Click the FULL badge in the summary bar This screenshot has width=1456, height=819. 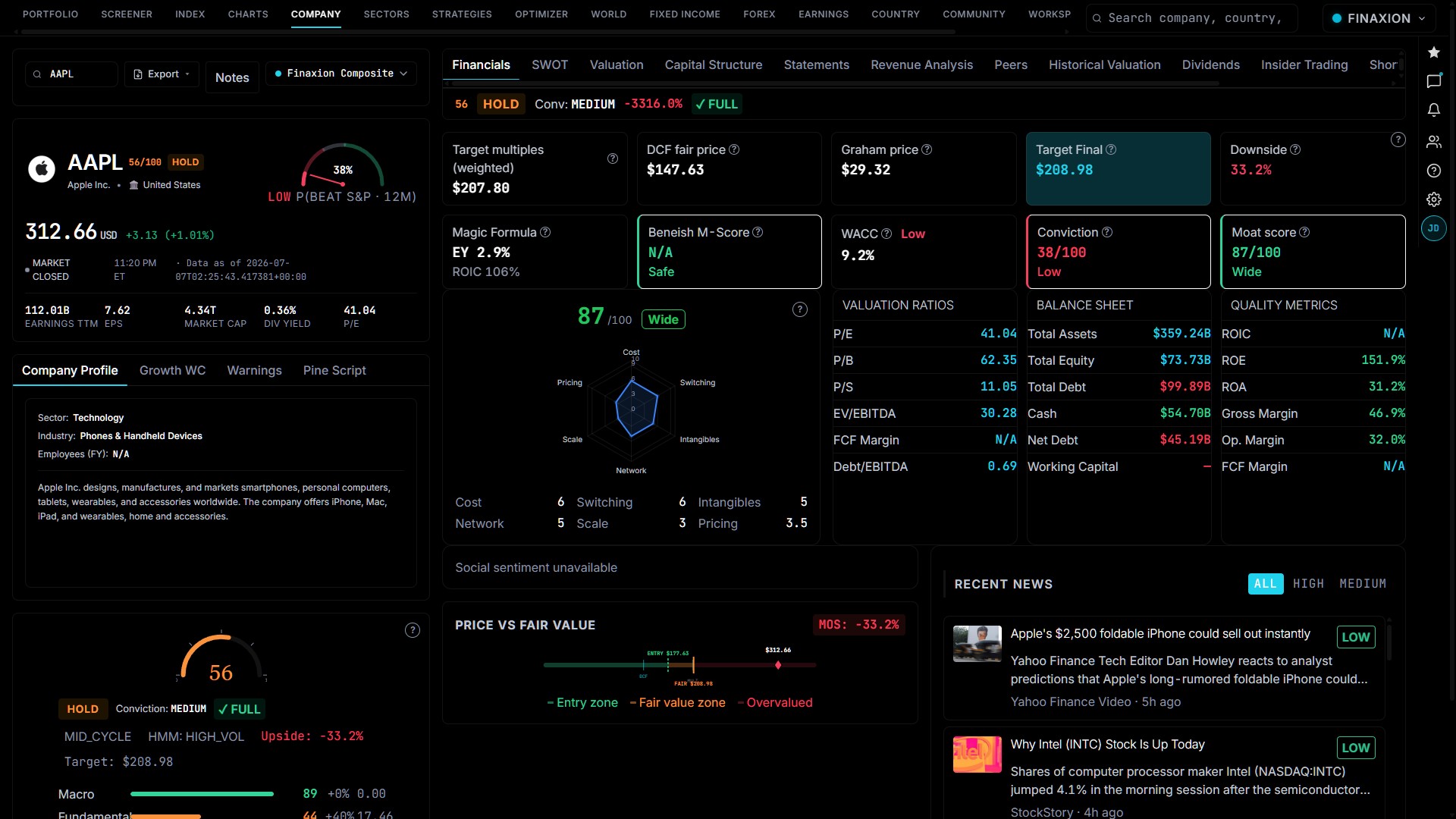tap(717, 104)
